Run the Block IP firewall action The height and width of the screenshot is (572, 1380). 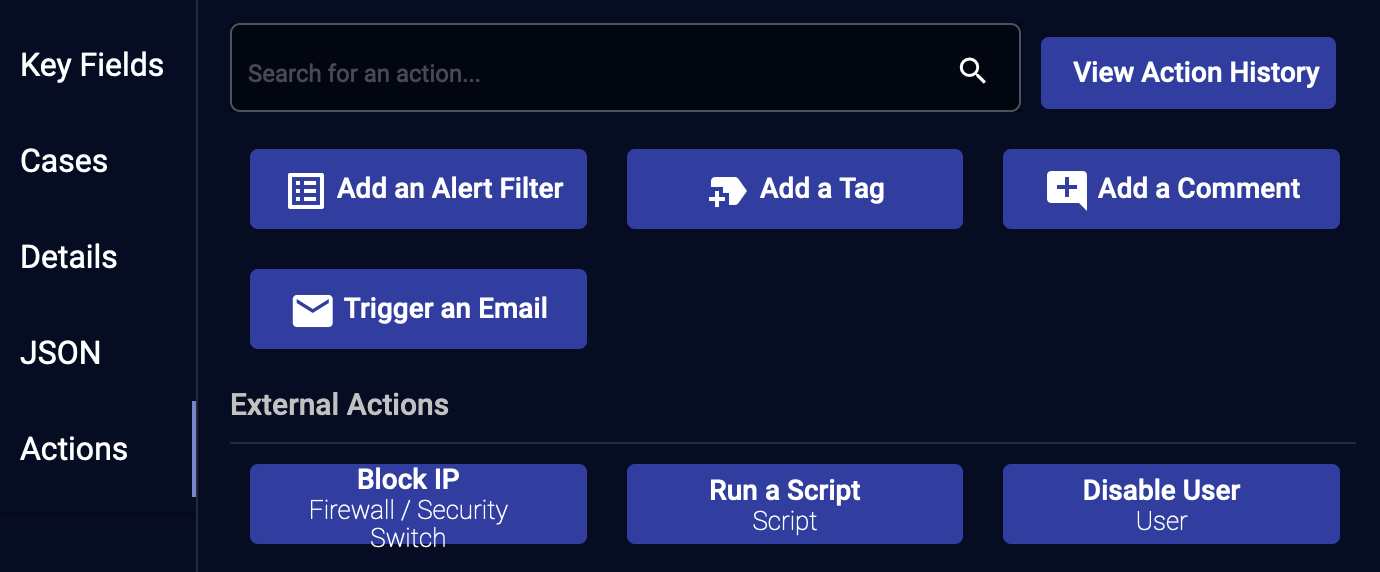418,504
